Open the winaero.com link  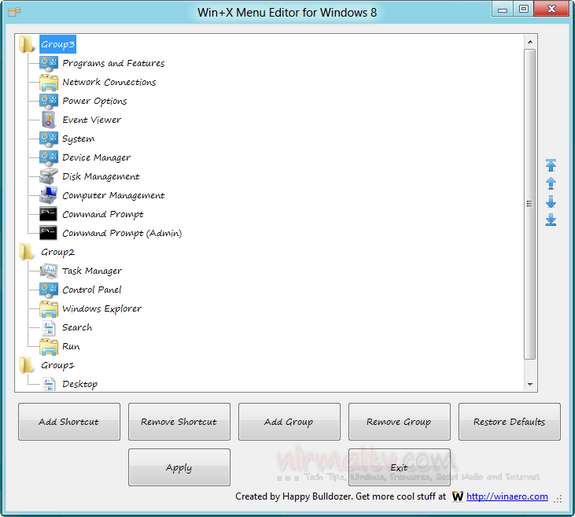507,496
